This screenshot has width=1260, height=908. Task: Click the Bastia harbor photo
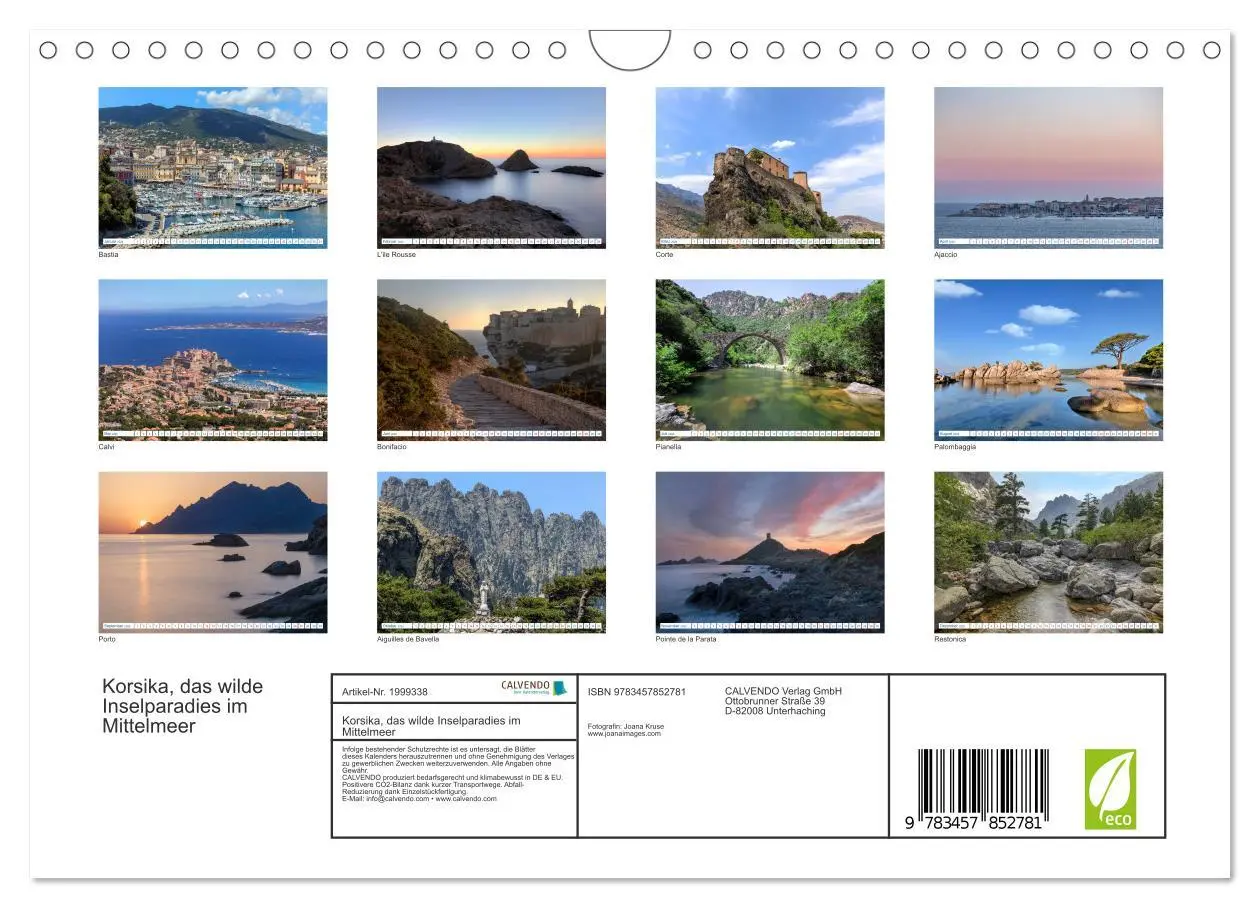coord(213,167)
